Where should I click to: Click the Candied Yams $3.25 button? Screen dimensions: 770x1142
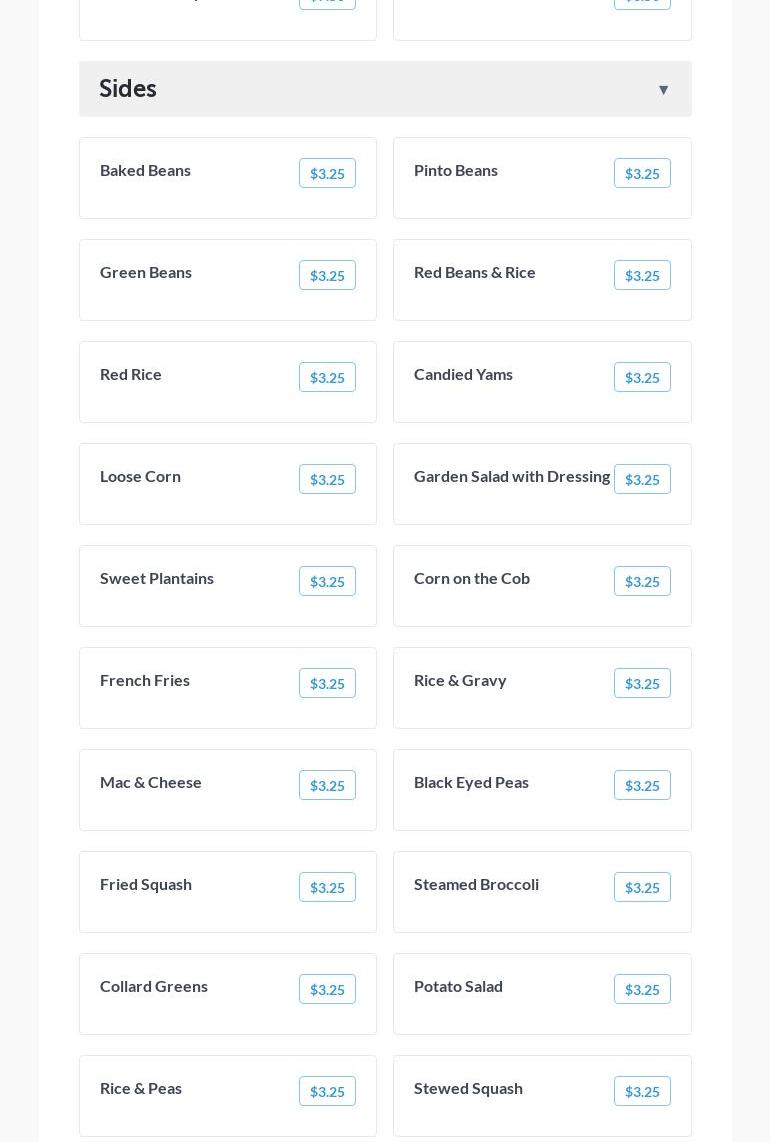(x=642, y=378)
